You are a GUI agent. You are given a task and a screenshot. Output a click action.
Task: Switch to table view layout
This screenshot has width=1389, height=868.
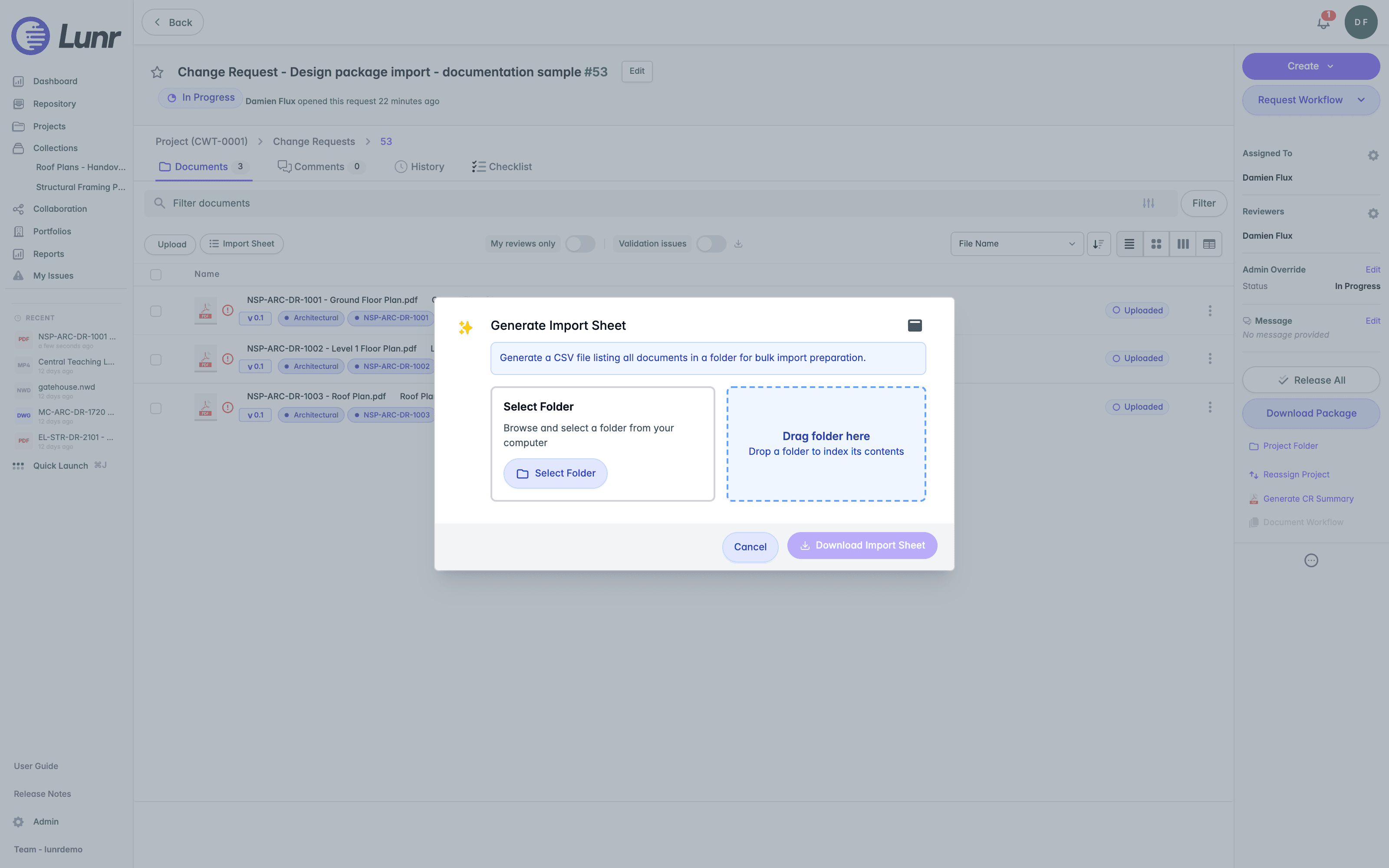coord(1209,244)
